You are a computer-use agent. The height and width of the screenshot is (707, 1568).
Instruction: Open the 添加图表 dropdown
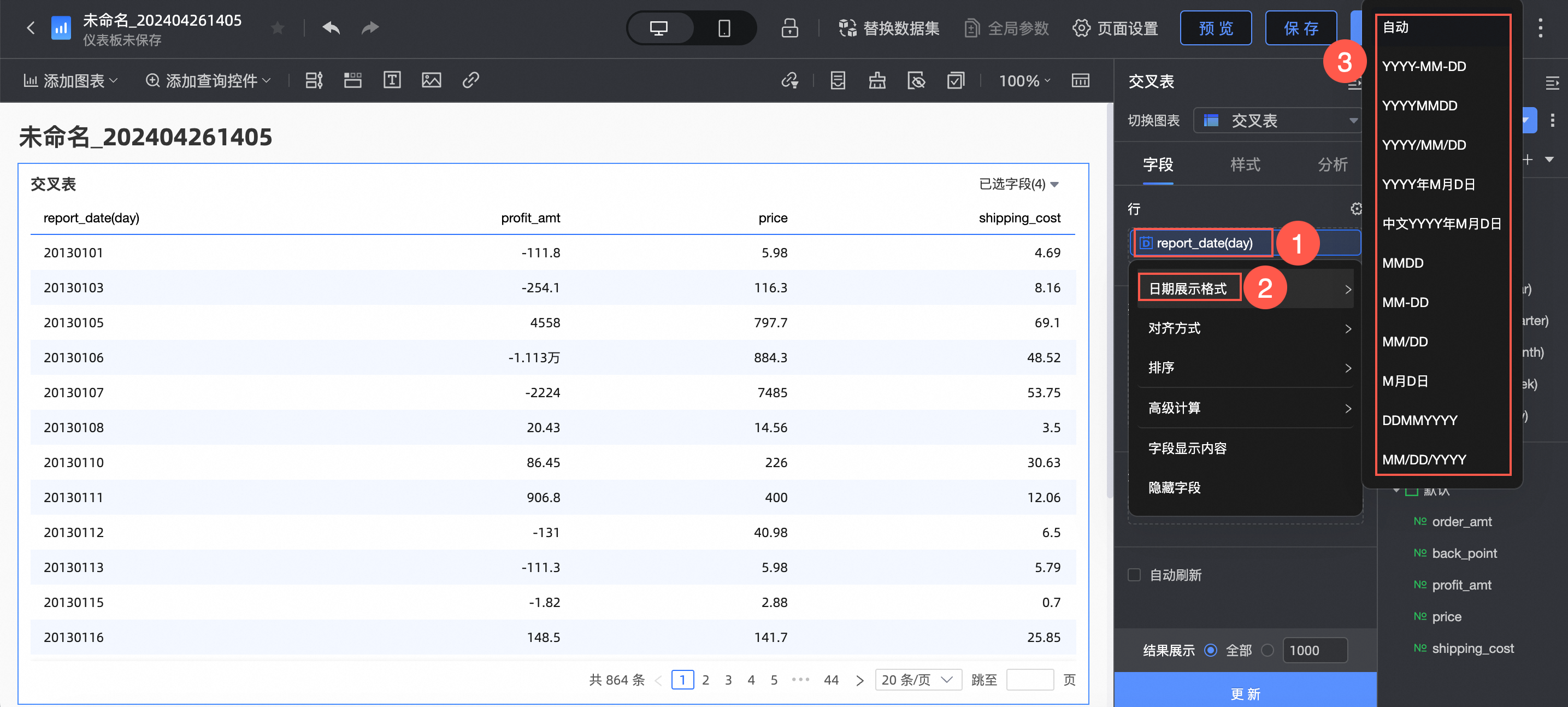70,80
